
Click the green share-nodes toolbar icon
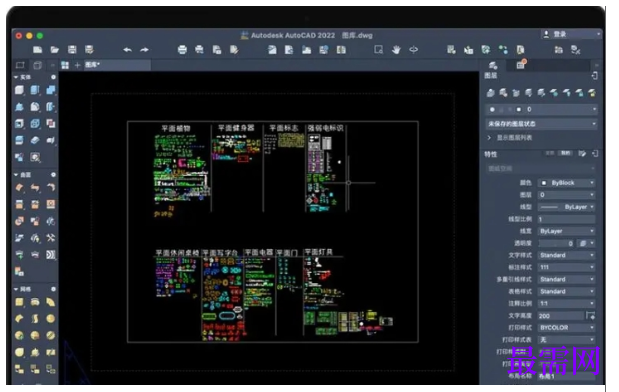503,50
